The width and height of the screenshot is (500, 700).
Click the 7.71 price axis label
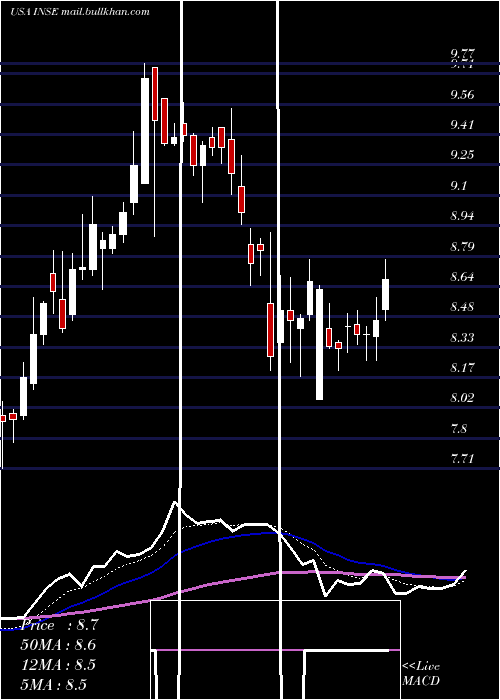[462, 458]
